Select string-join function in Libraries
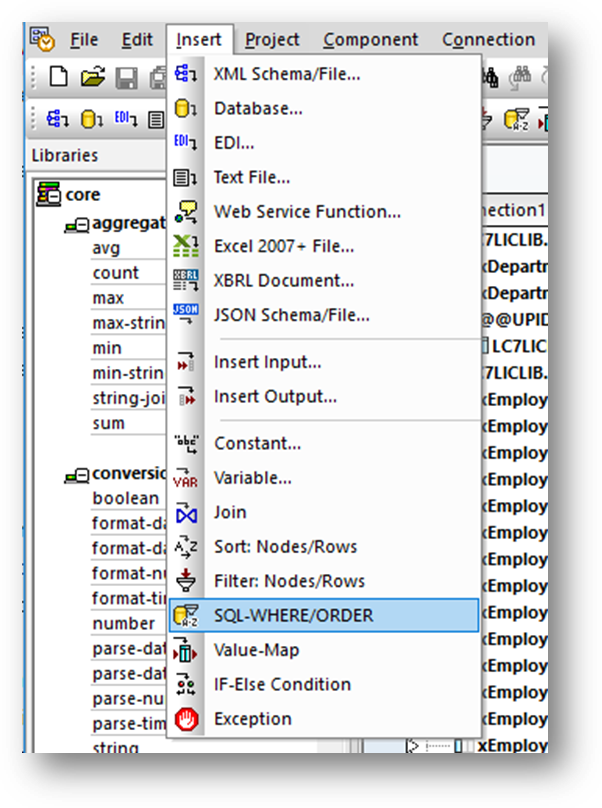602x808 pixels. [129, 398]
